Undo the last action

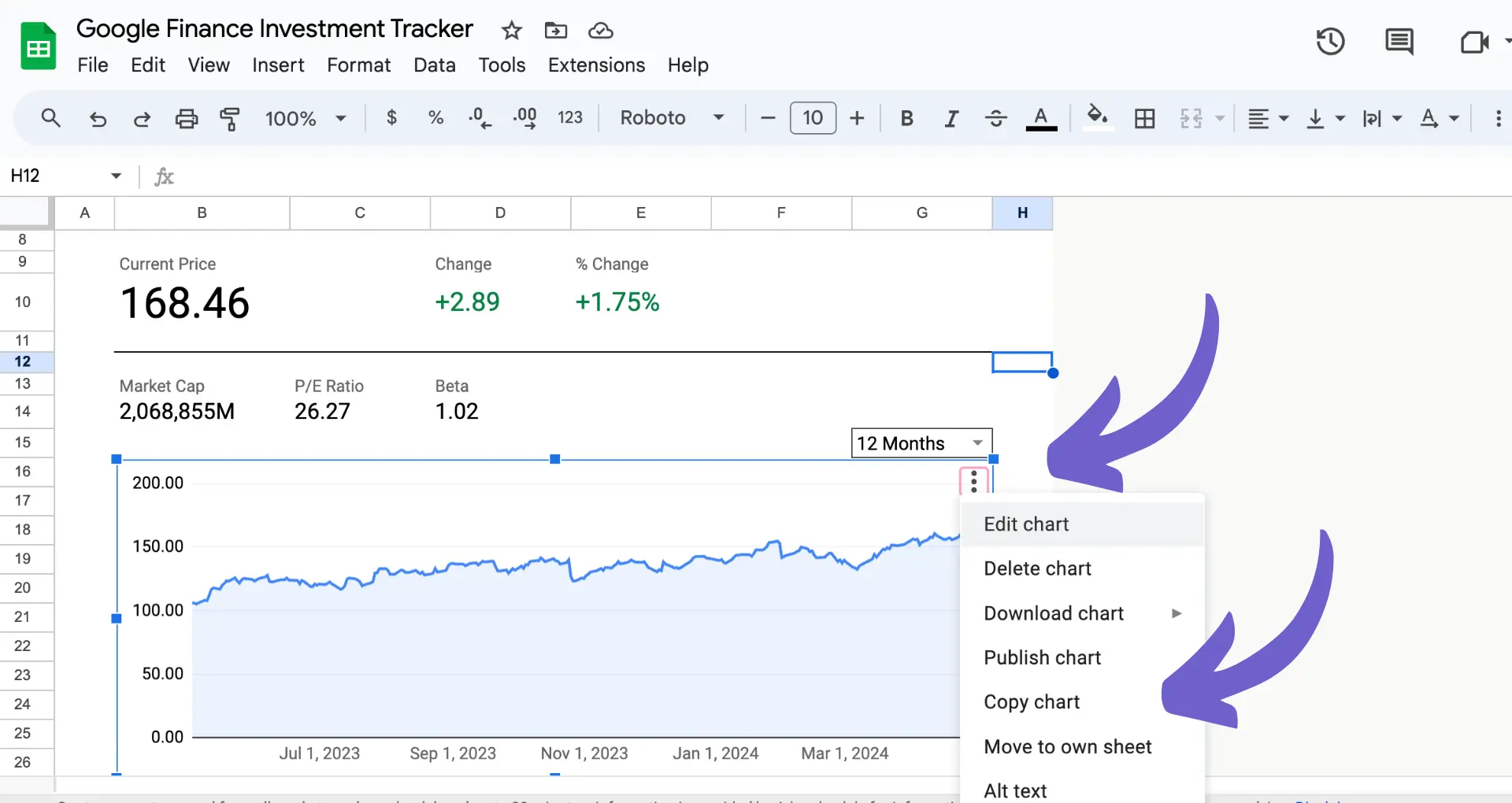[x=98, y=119]
